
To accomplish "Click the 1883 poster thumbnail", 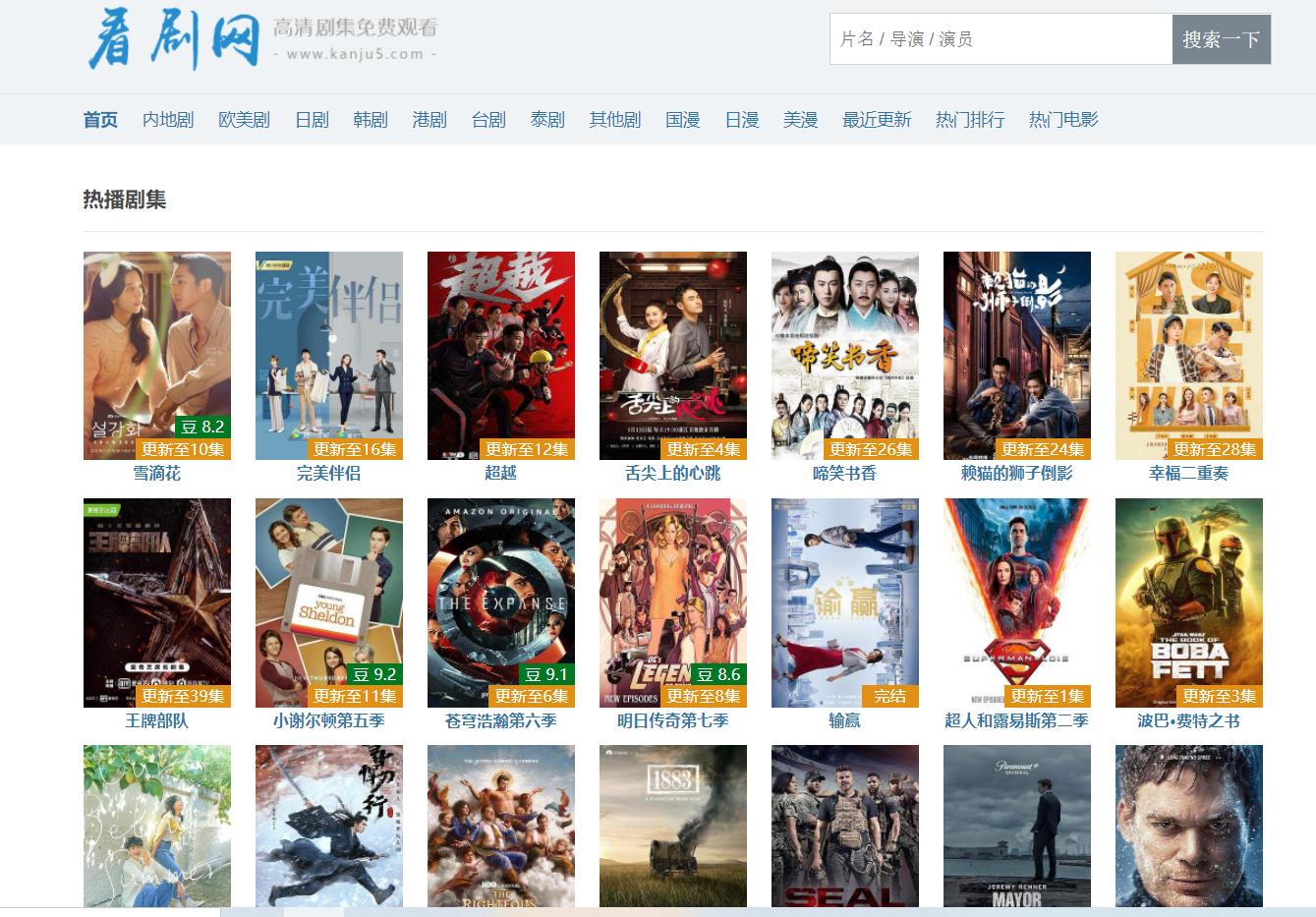I will point(673,826).
